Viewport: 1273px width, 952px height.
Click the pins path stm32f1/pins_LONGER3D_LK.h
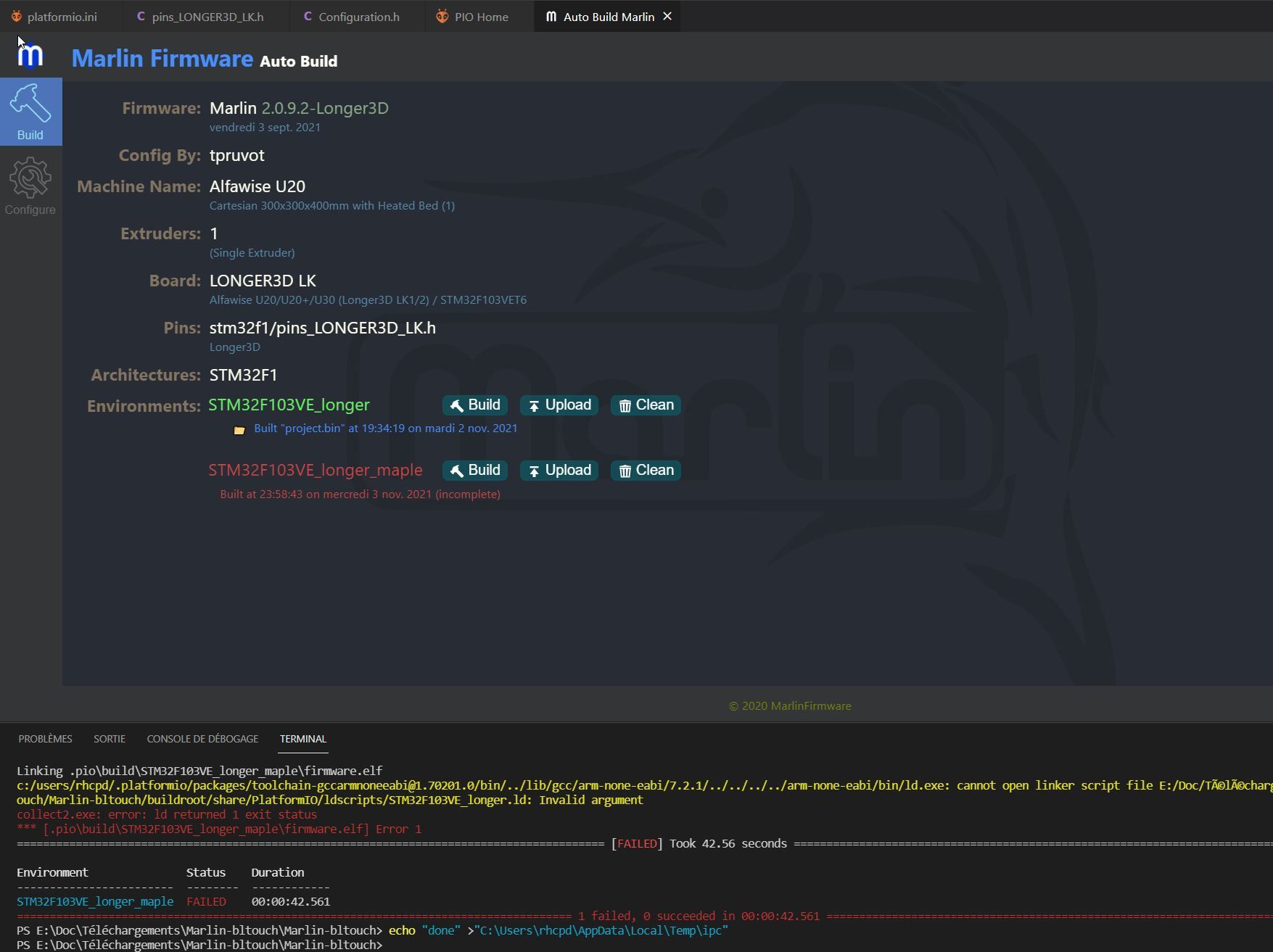[x=323, y=328]
